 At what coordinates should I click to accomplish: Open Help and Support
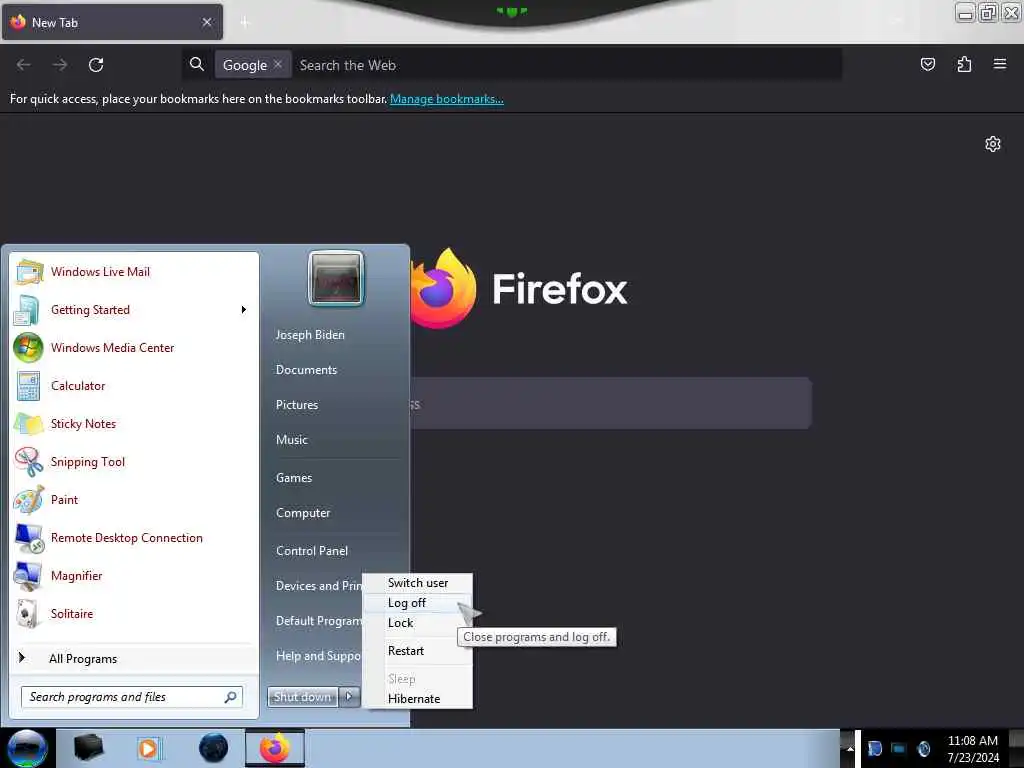coord(316,656)
